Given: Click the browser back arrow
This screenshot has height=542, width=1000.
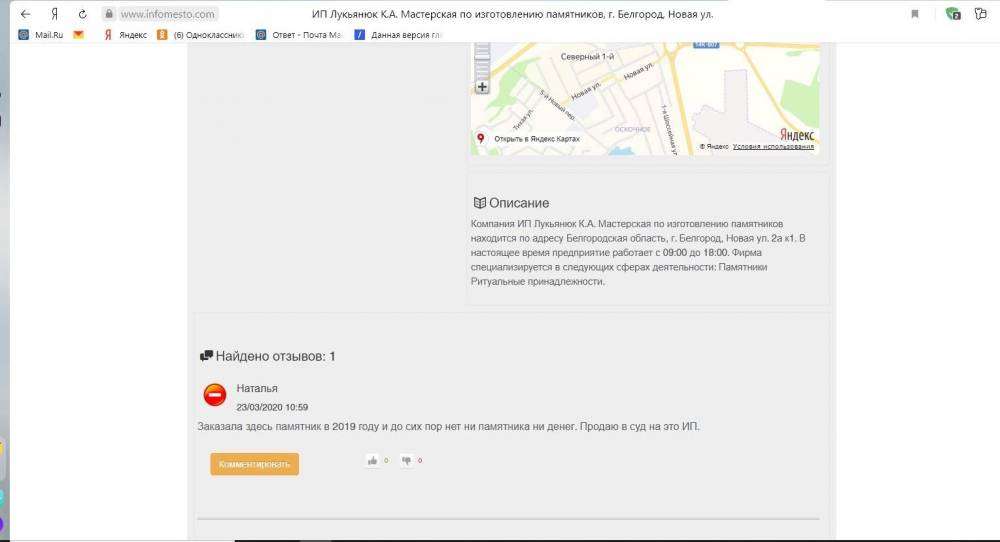Looking at the screenshot, I should click(x=25, y=14).
